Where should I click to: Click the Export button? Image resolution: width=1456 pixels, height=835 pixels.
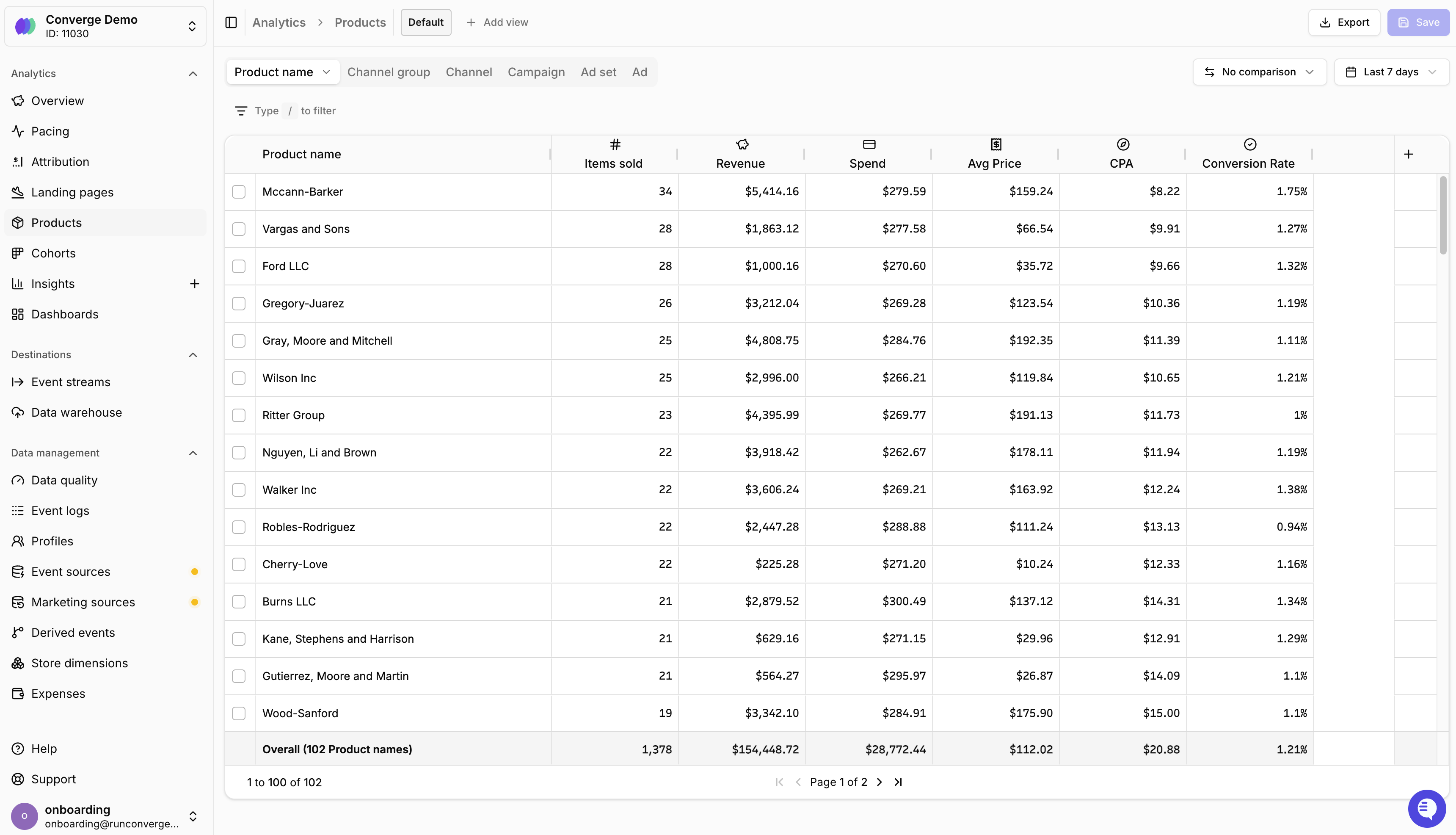point(1344,22)
